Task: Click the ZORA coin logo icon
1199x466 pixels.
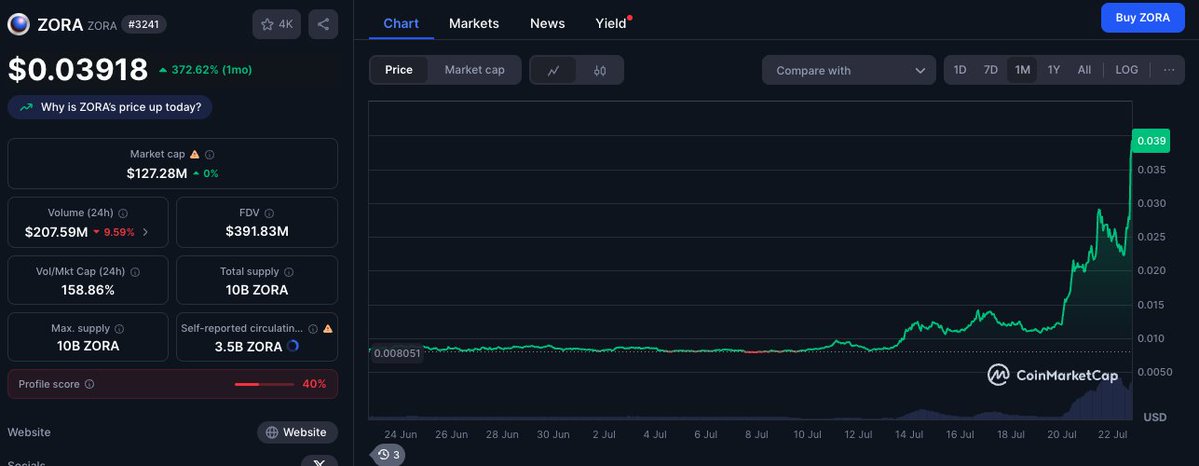Action: click(x=18, y=24)
